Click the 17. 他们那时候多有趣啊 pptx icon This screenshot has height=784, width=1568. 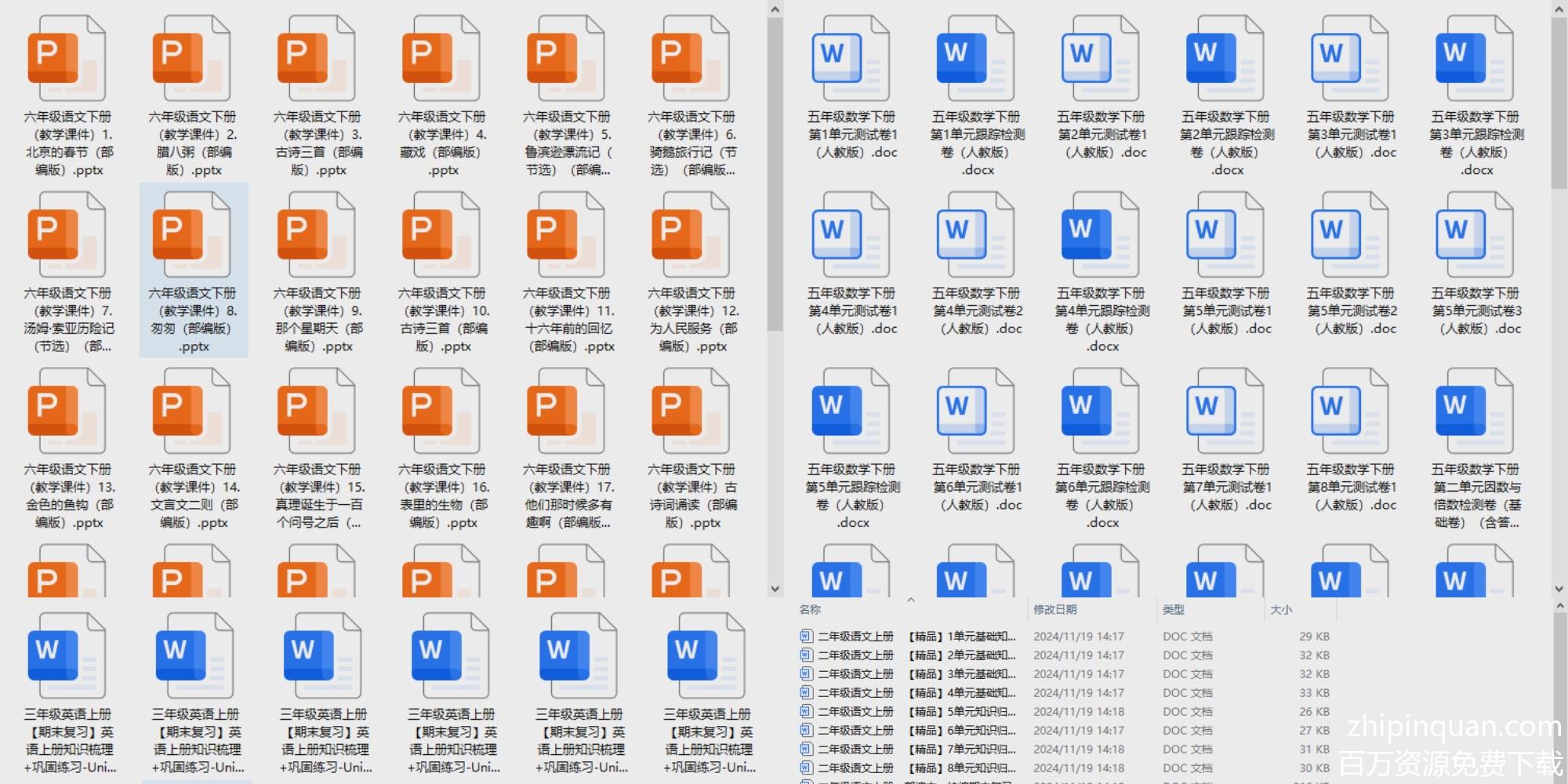click(x=566, y=412)
